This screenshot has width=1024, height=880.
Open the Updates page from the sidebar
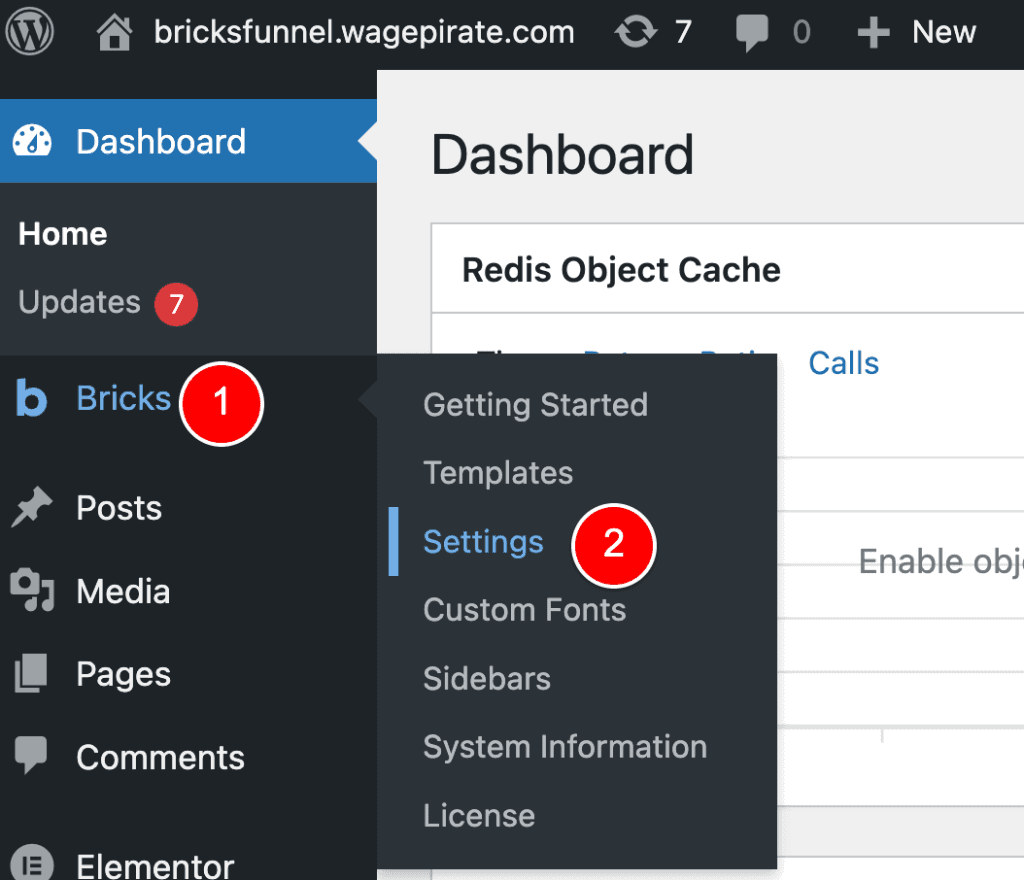click(x=78, y=302)
